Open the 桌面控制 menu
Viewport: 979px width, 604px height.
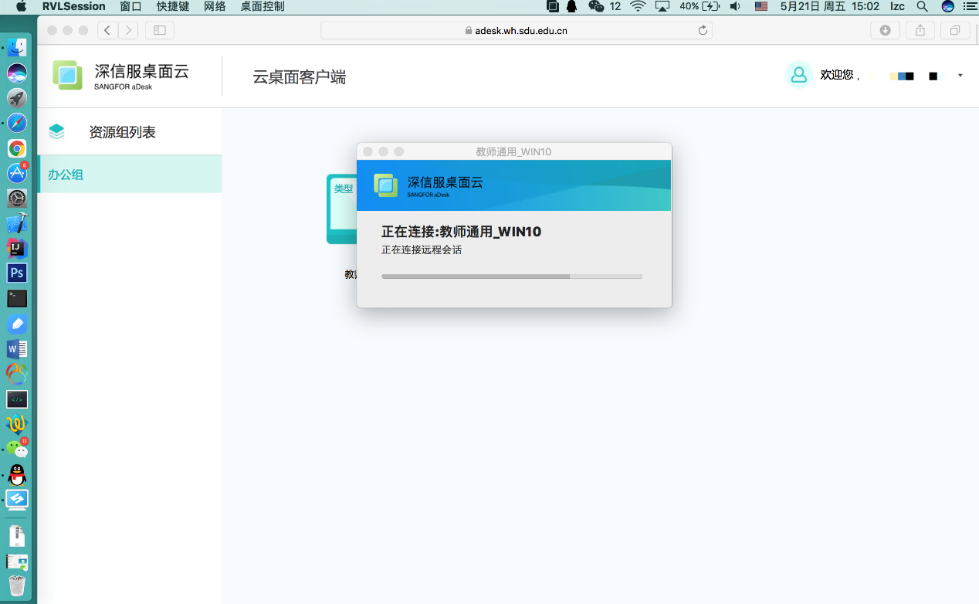click(x=262, y=6)
